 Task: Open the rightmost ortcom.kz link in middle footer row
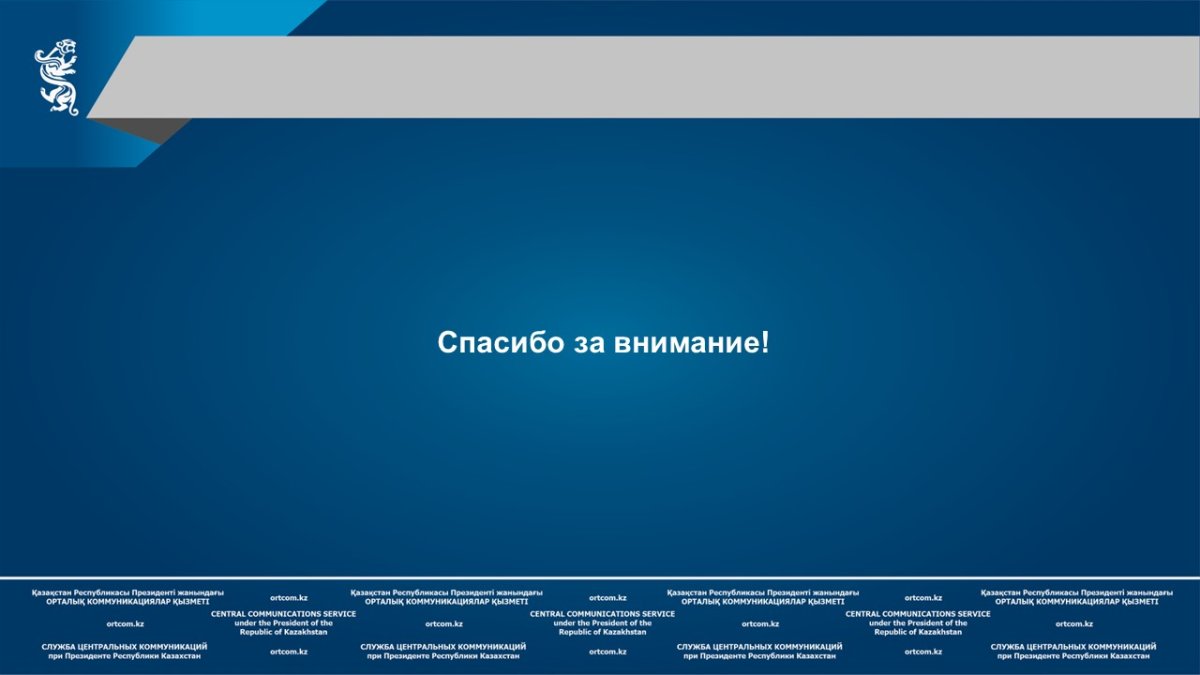[x=1074, y=624]
